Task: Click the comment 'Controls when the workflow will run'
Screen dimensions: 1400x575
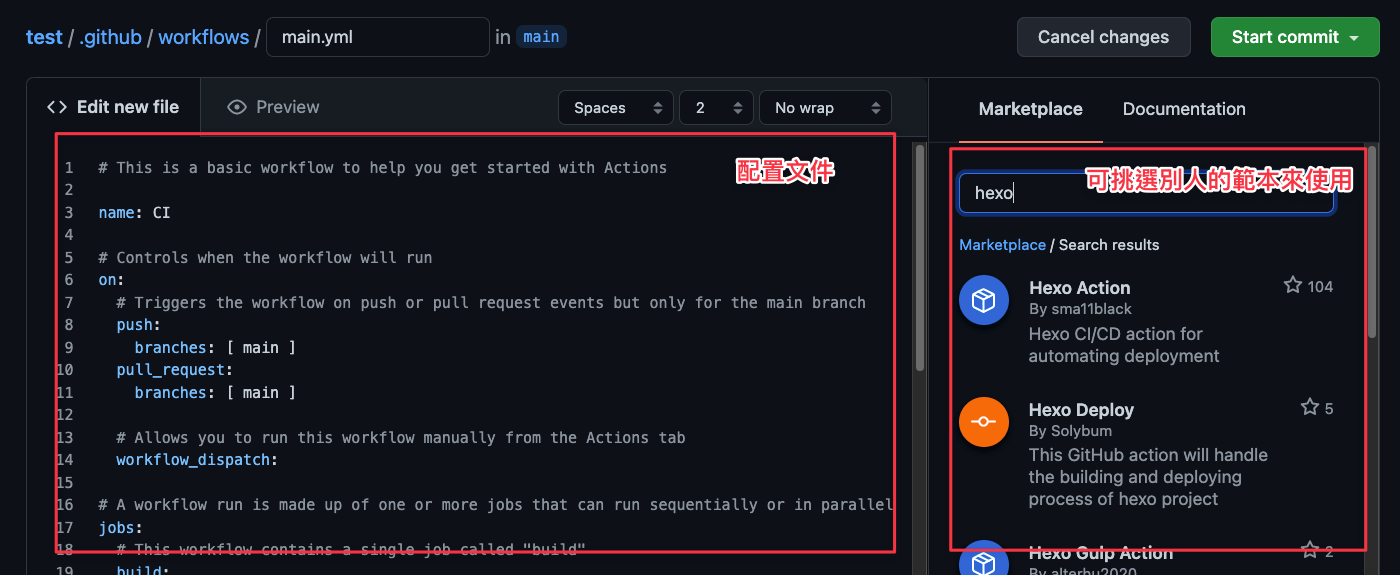Action: pyautogui.click(x=265, y=258)
